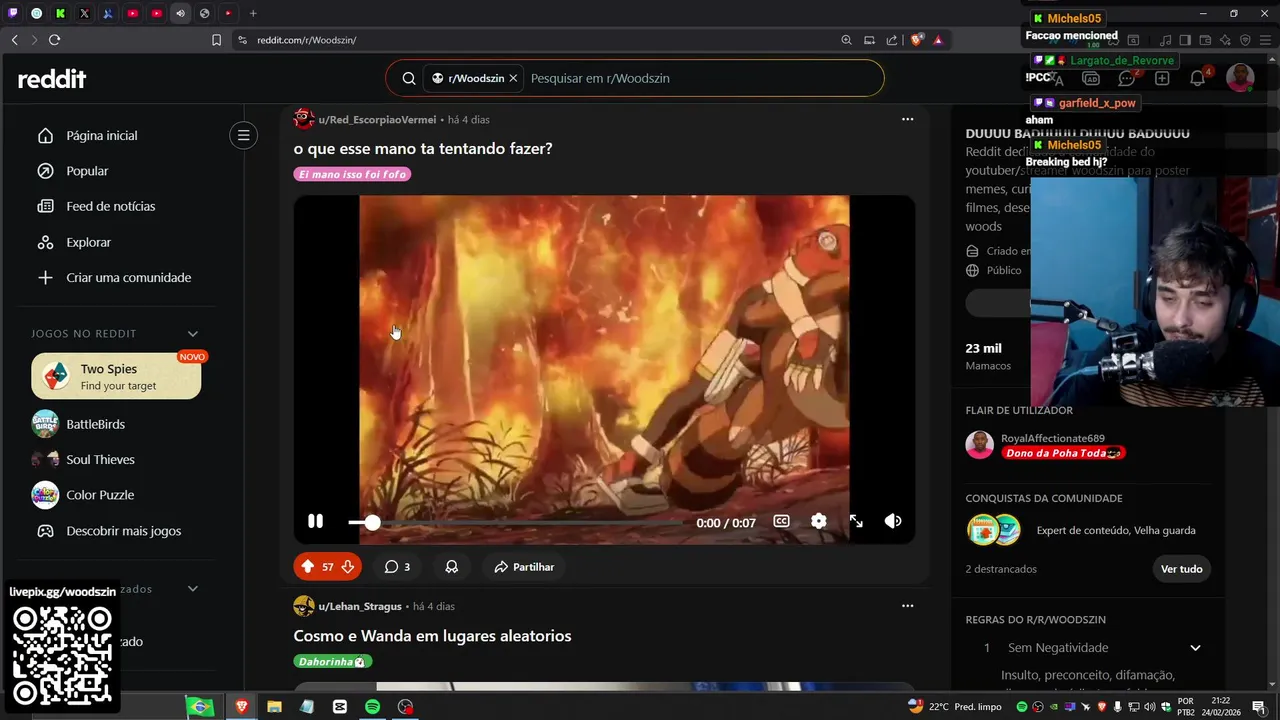Open u/Lehan_Stragus profile

360,607
